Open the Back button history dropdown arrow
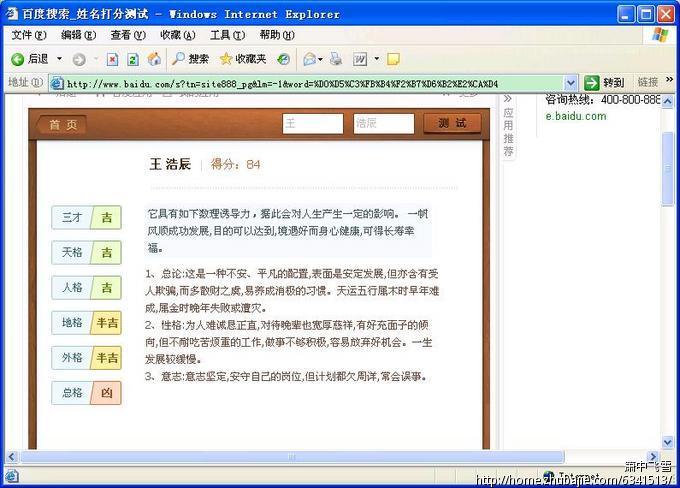 59,59
